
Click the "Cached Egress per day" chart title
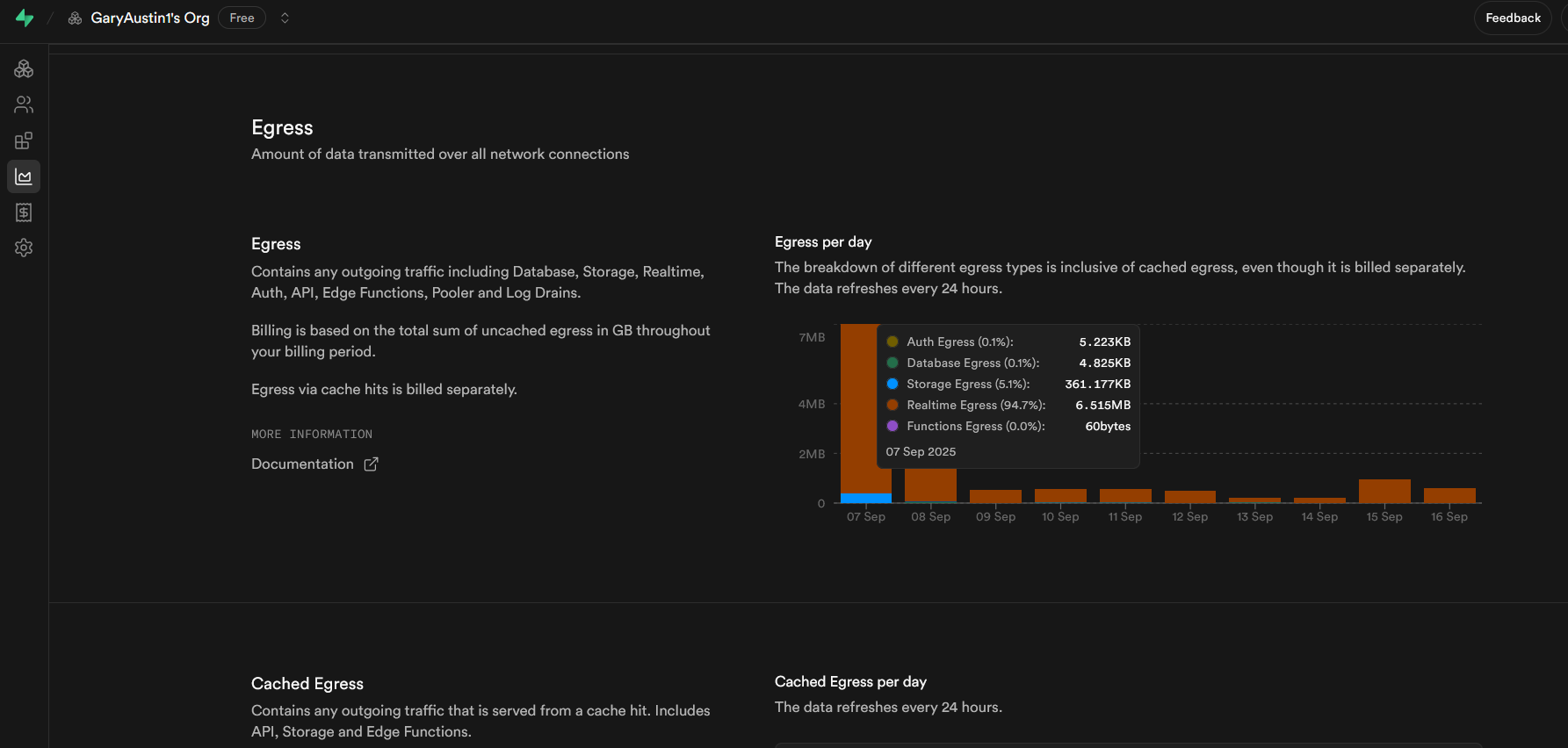850,681
